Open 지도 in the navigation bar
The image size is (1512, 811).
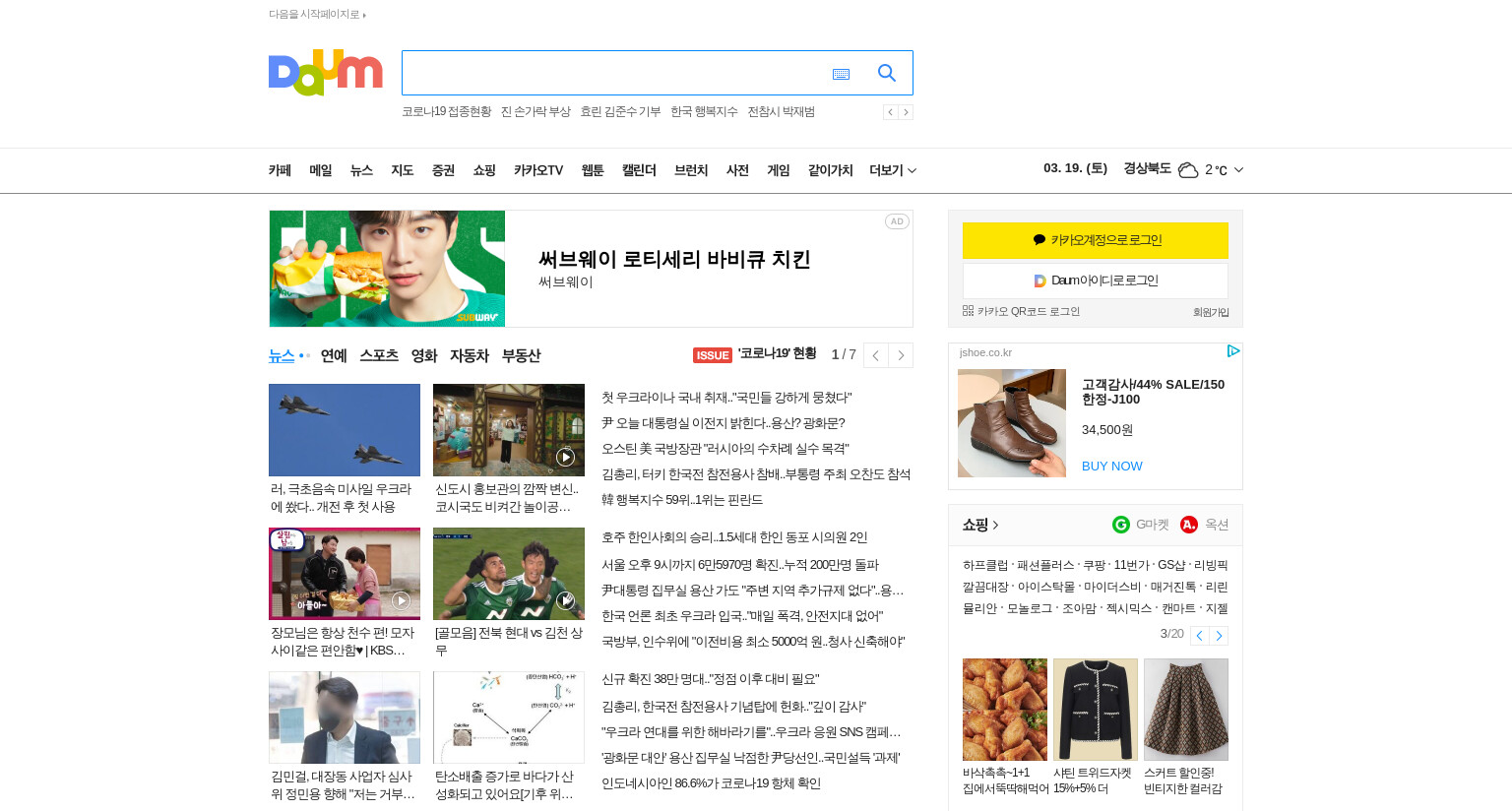pos(403,170)
